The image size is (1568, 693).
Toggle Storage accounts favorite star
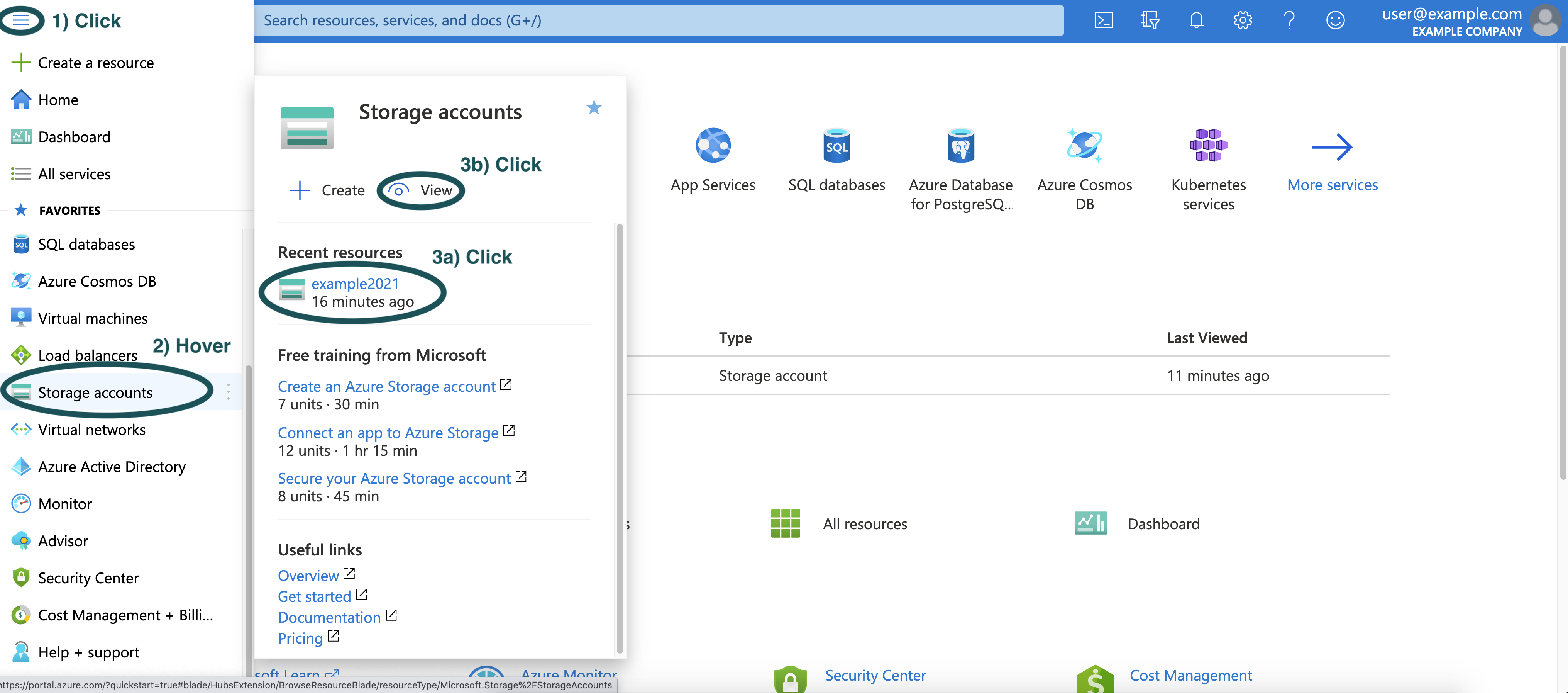coord(593,108)
